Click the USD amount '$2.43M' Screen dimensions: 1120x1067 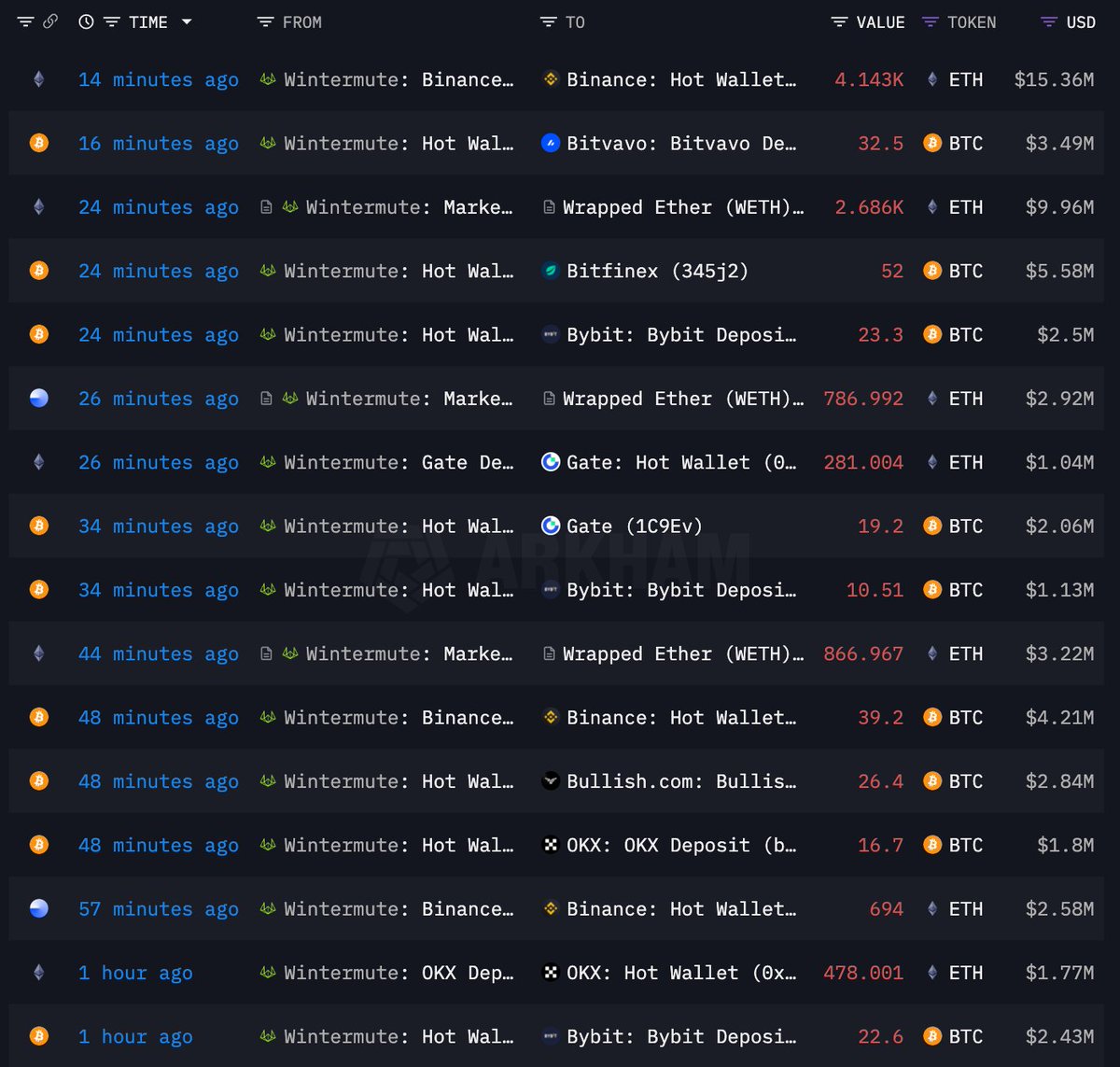coord(1059,1036)
